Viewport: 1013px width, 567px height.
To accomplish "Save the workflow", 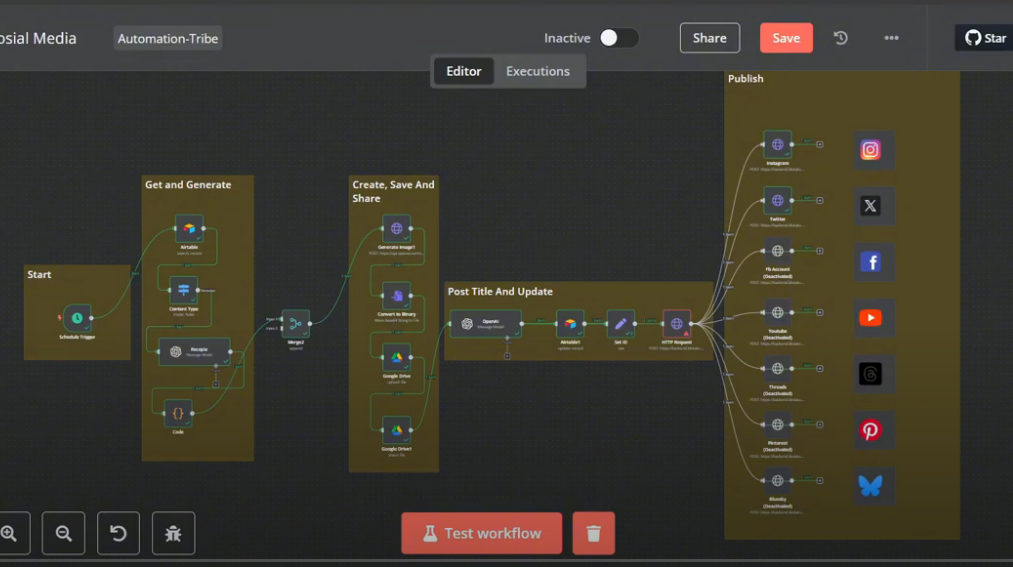I will 786,38.
